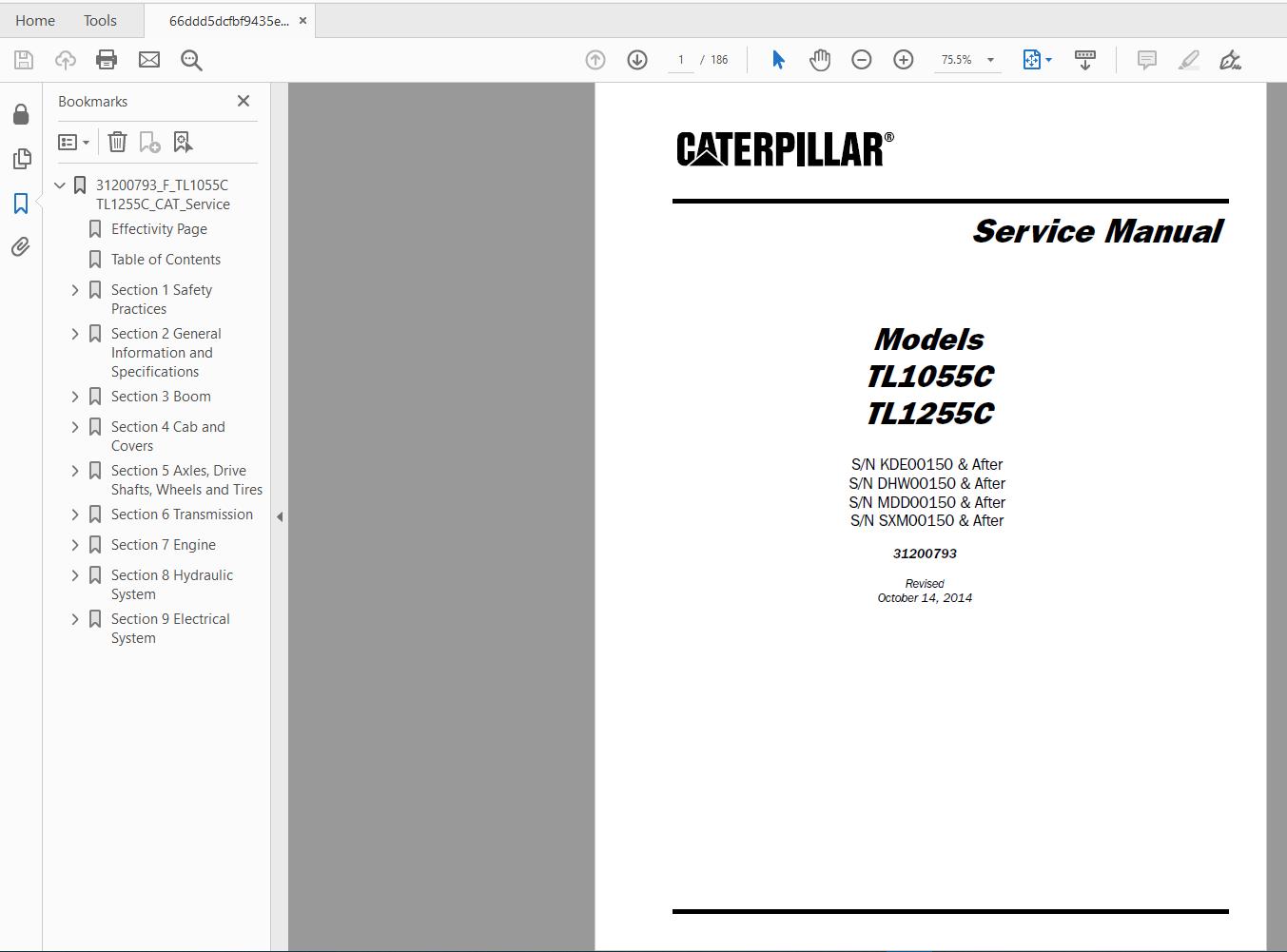Viewport: 1287px width, 952px height.
Task: Expand Section 5 Axles bookmark
Action: (x=75, y=471)
